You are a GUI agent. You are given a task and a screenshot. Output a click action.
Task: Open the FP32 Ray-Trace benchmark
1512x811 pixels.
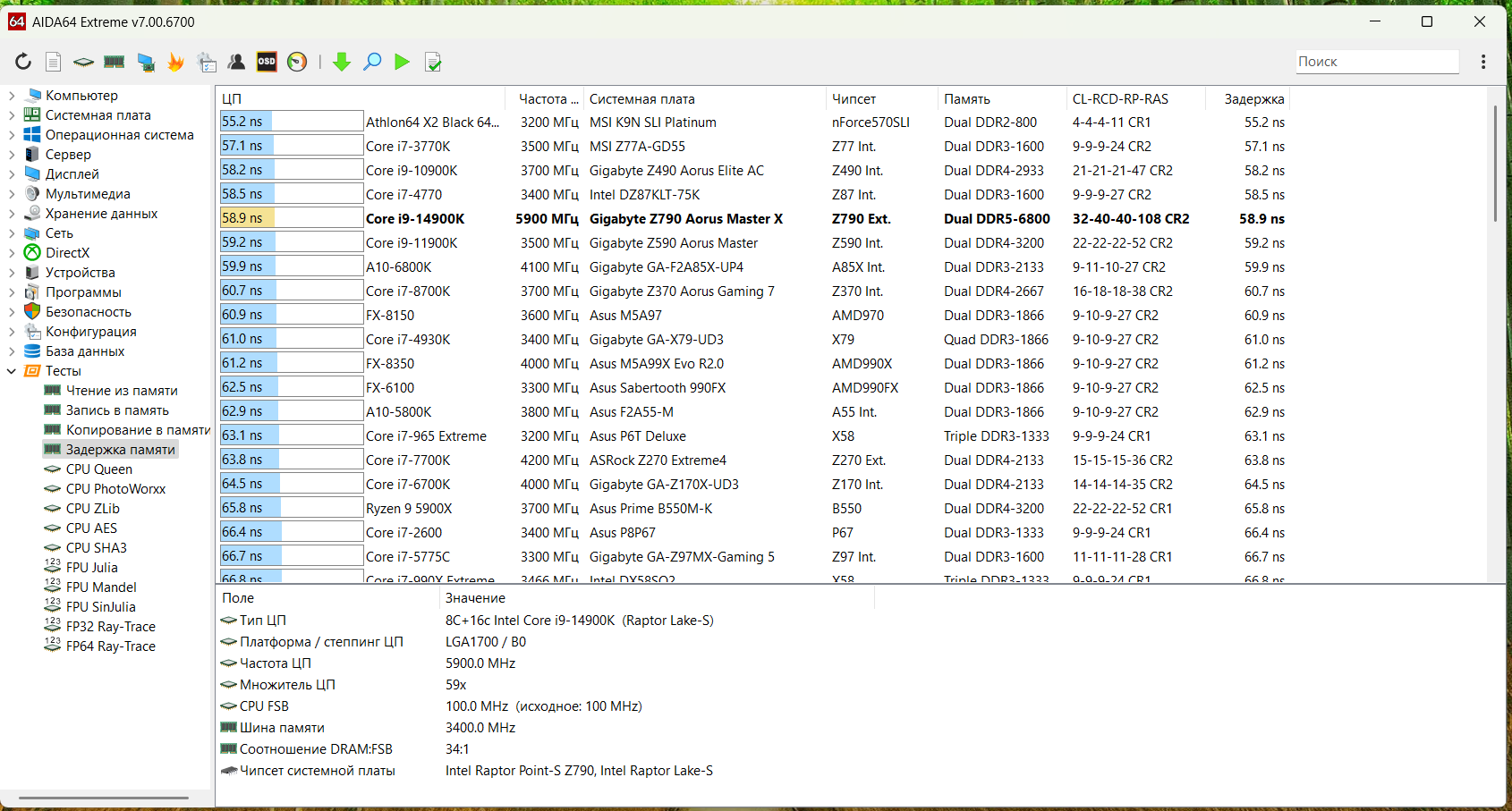[x=111, y=627]
